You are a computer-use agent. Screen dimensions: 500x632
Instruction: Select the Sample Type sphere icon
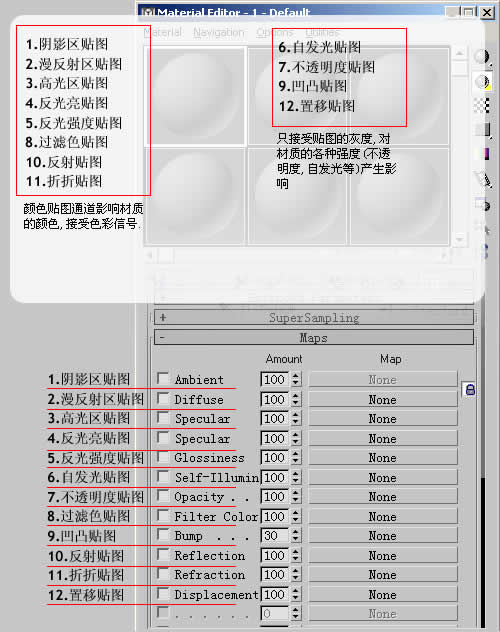(482, 58)
